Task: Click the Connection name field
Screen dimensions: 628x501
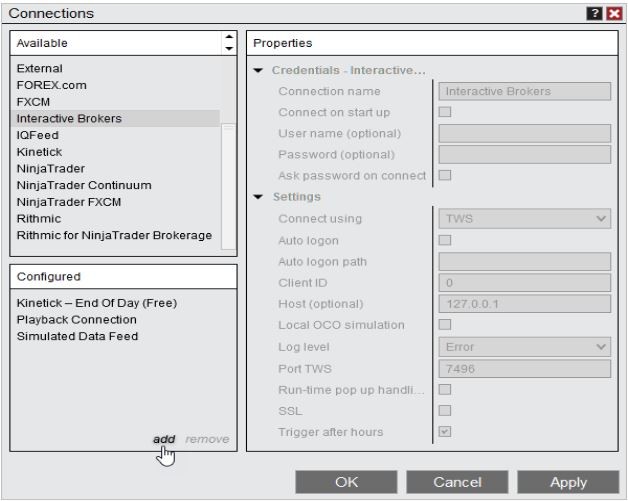Action: tap(525, 91)
